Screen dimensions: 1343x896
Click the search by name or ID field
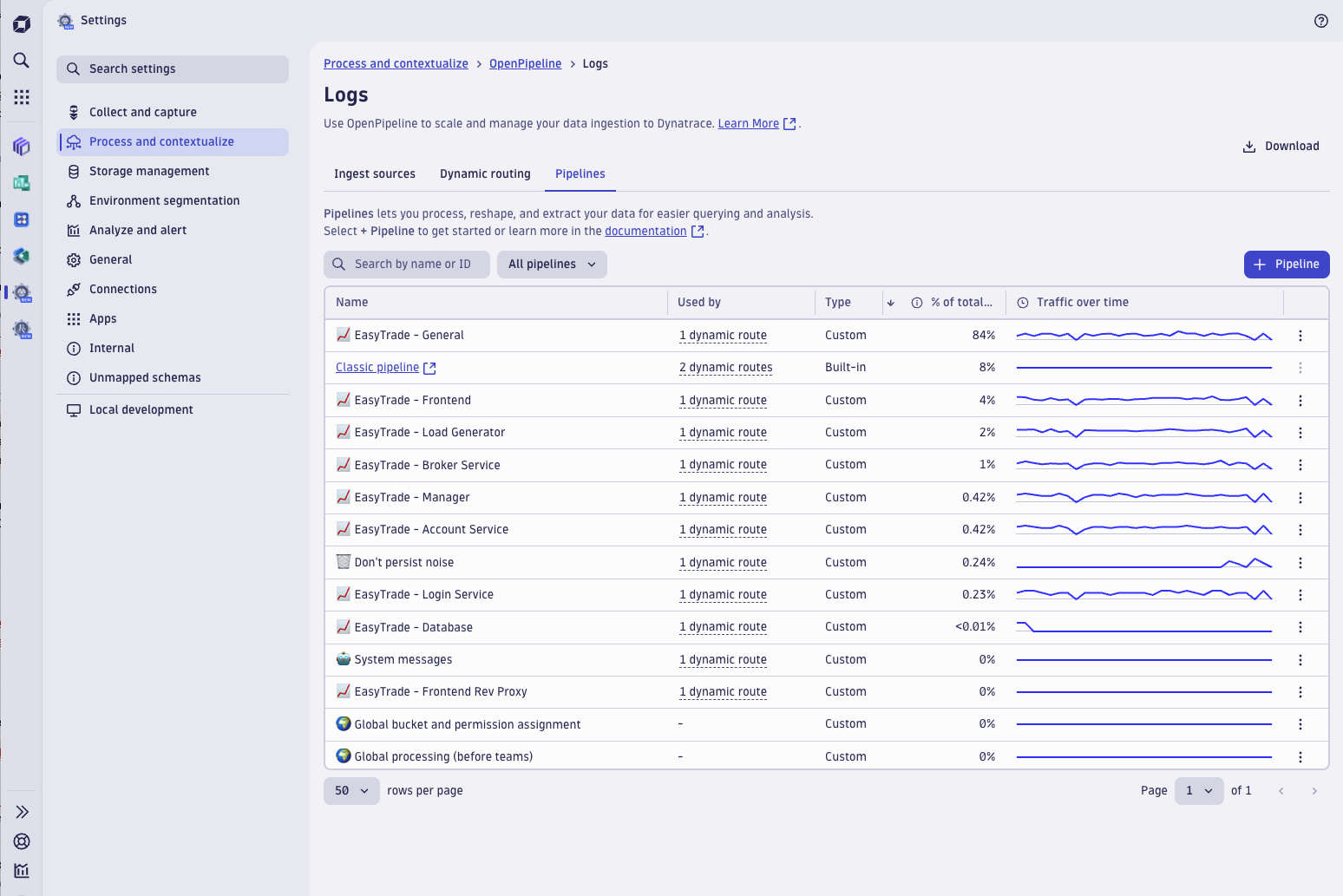coord(406,264)
